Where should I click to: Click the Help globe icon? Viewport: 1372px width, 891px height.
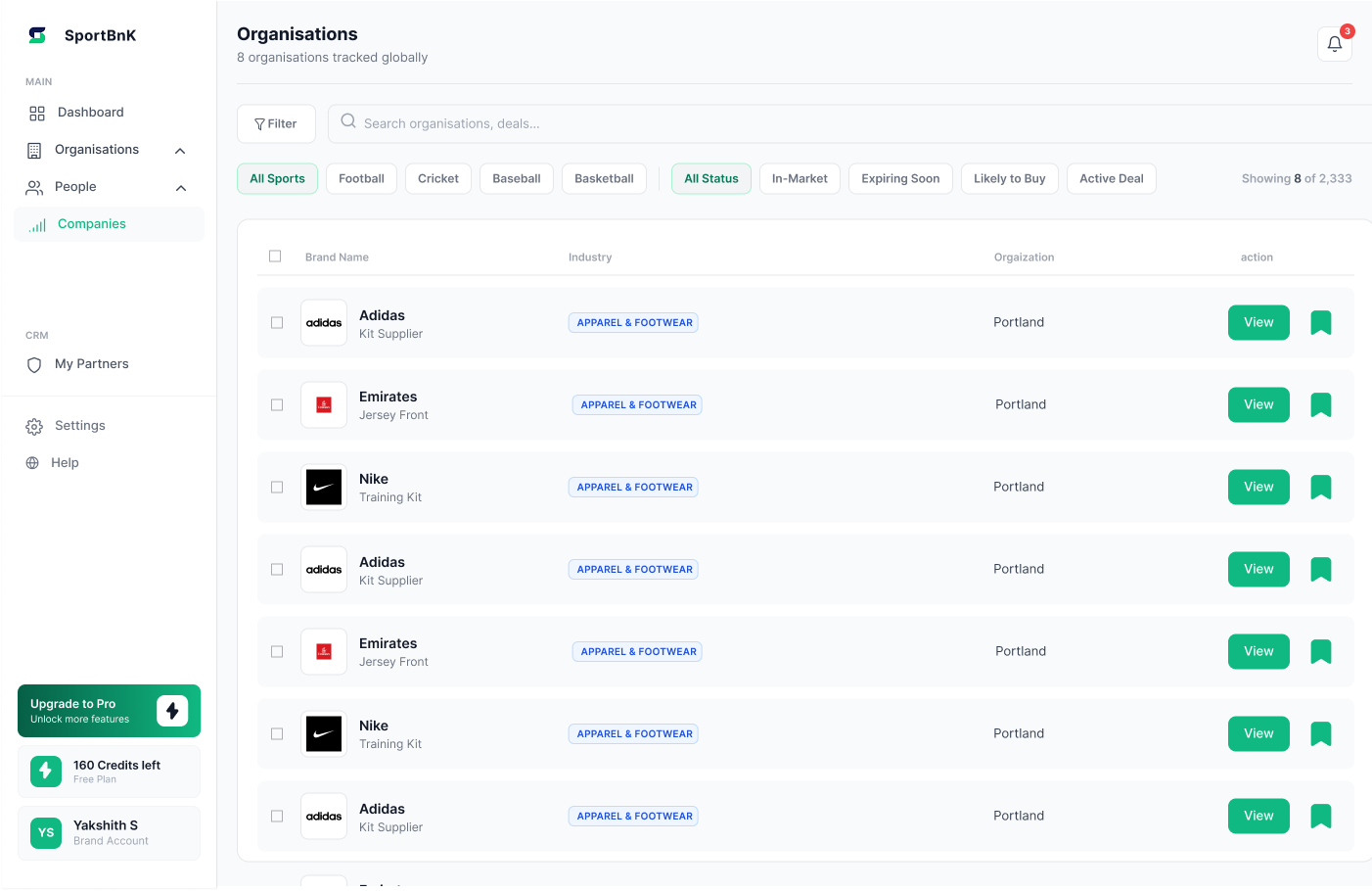32,463
